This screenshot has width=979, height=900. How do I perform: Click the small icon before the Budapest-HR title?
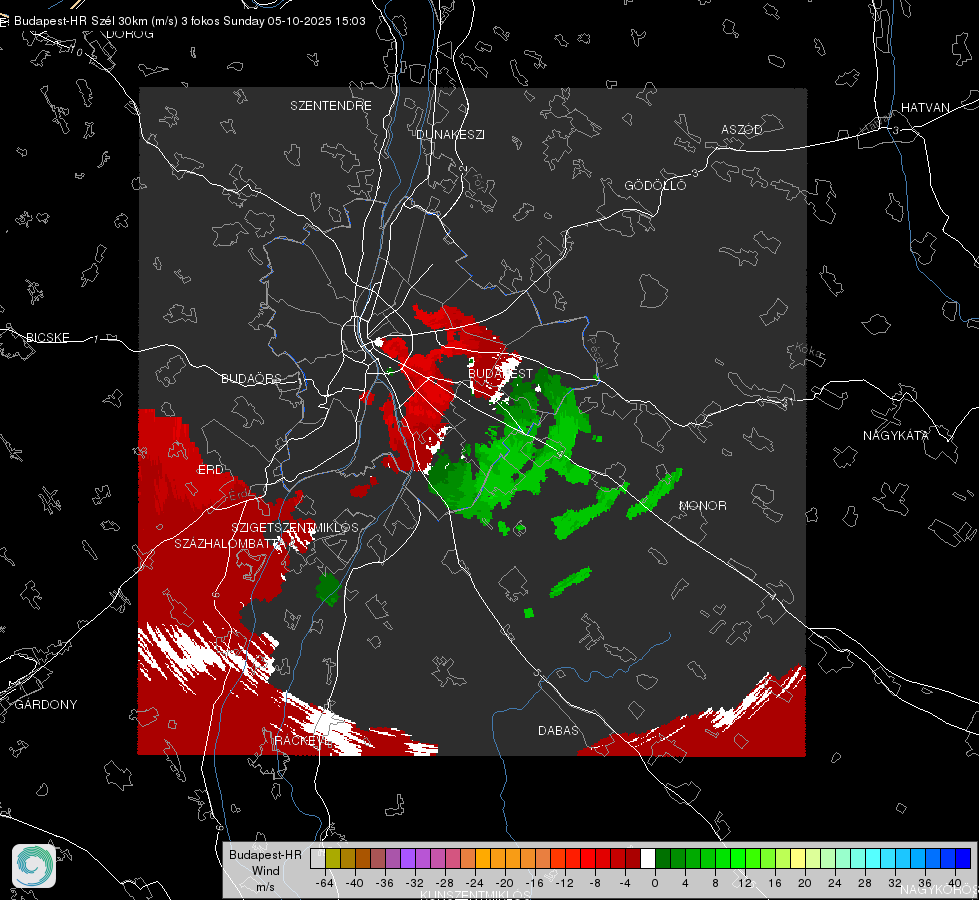pos(4,21)
